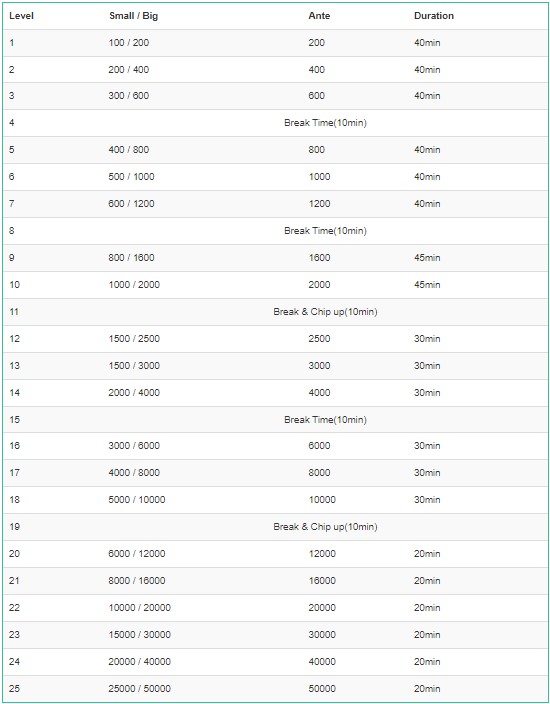
Task: Click the ante value 4000
Action: pos(319,392)
